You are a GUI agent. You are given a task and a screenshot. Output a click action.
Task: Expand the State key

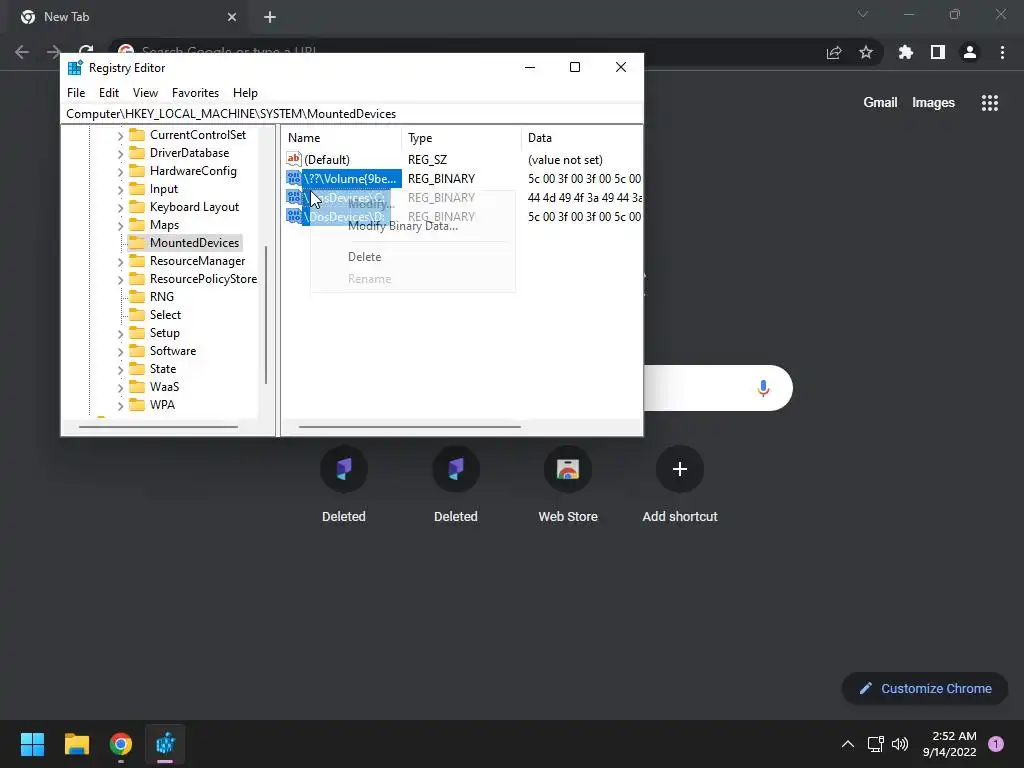tap(120, 369)
